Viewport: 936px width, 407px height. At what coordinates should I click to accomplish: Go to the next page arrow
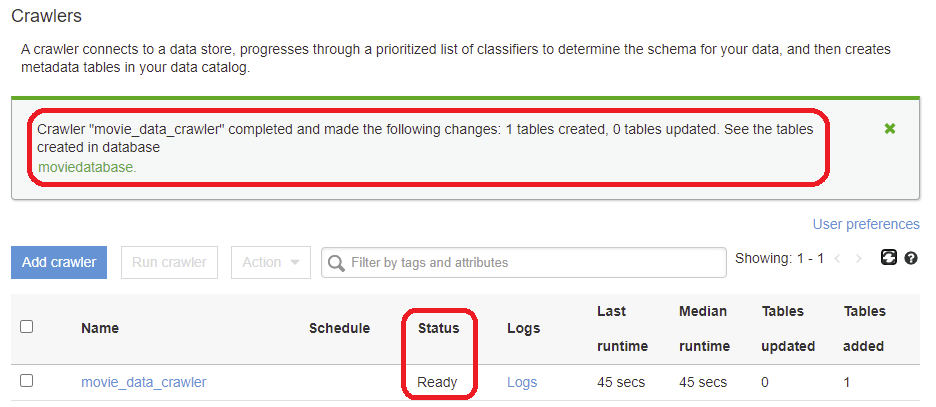[x=860, y=259]
